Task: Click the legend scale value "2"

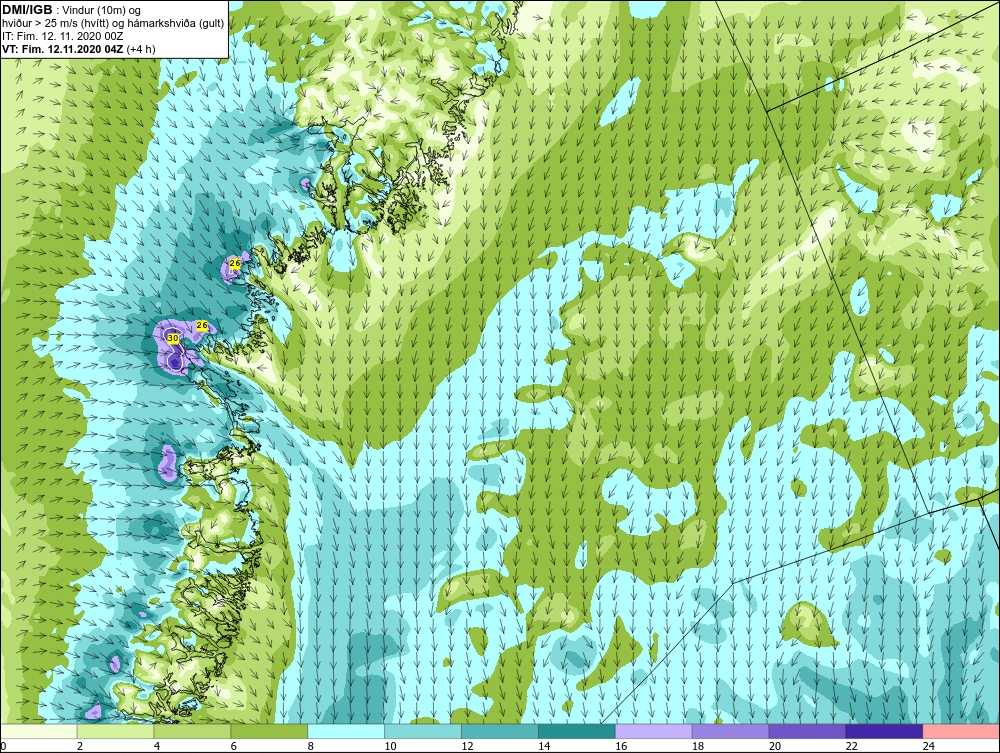Action: point(79,746)
